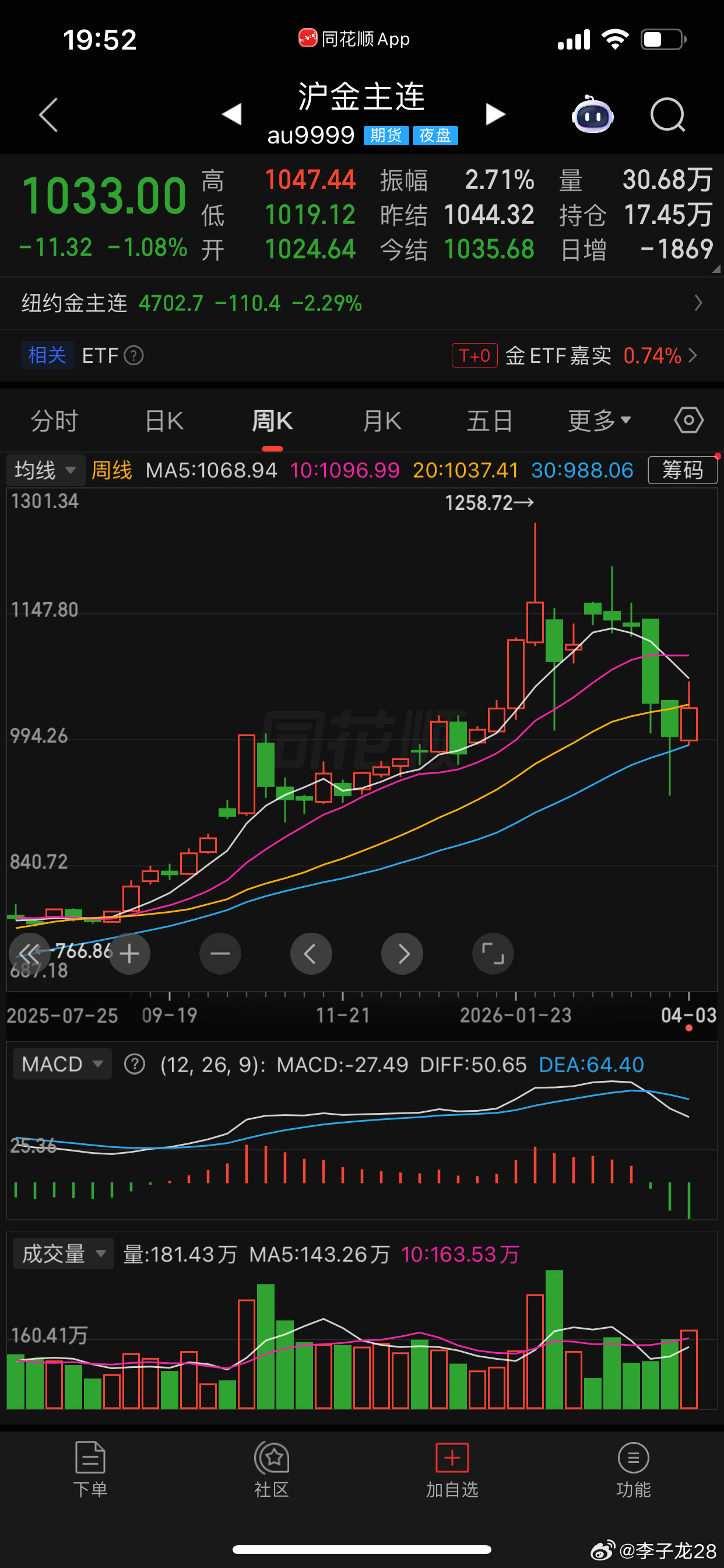Select the tallest green volume bar

click(x=554, y=1339)
